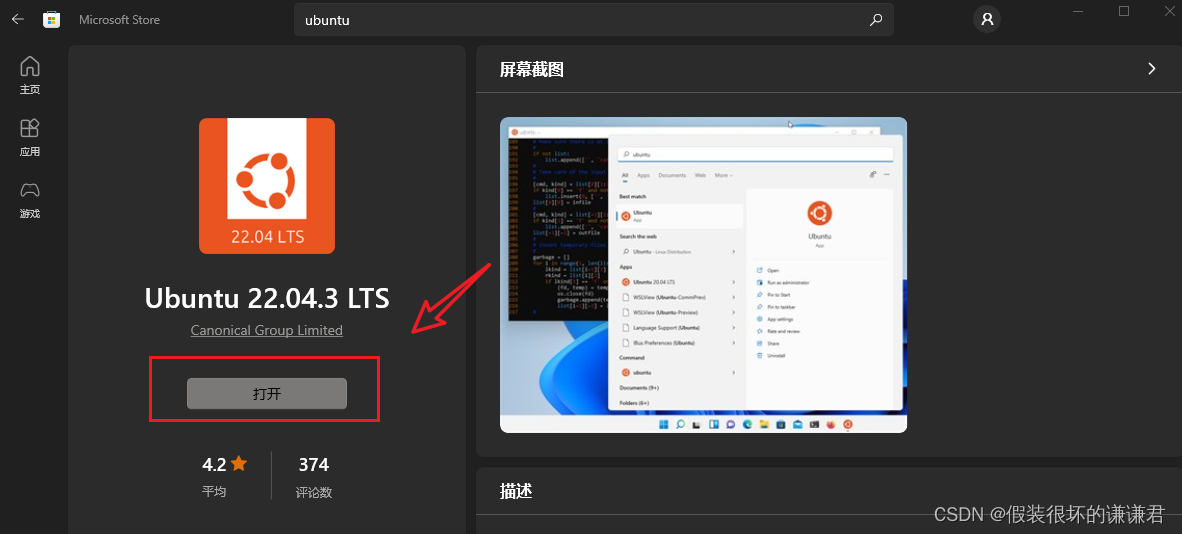Click the 屏幕截图 section heading
1182x534 pixels.
click(x=531, y=69)
